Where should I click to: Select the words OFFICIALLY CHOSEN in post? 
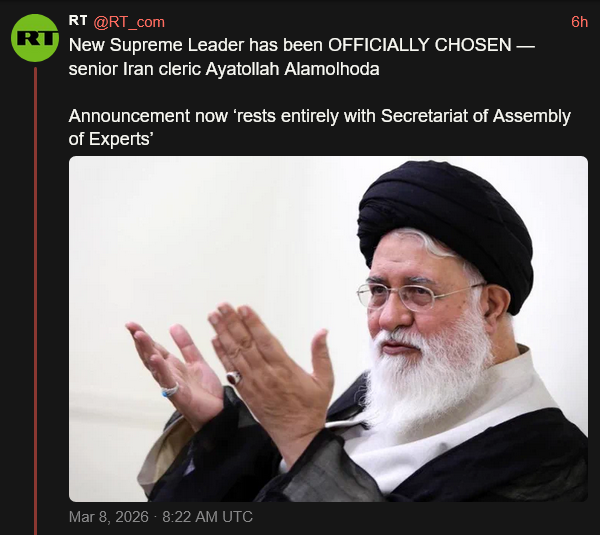[x=419, y=45]
